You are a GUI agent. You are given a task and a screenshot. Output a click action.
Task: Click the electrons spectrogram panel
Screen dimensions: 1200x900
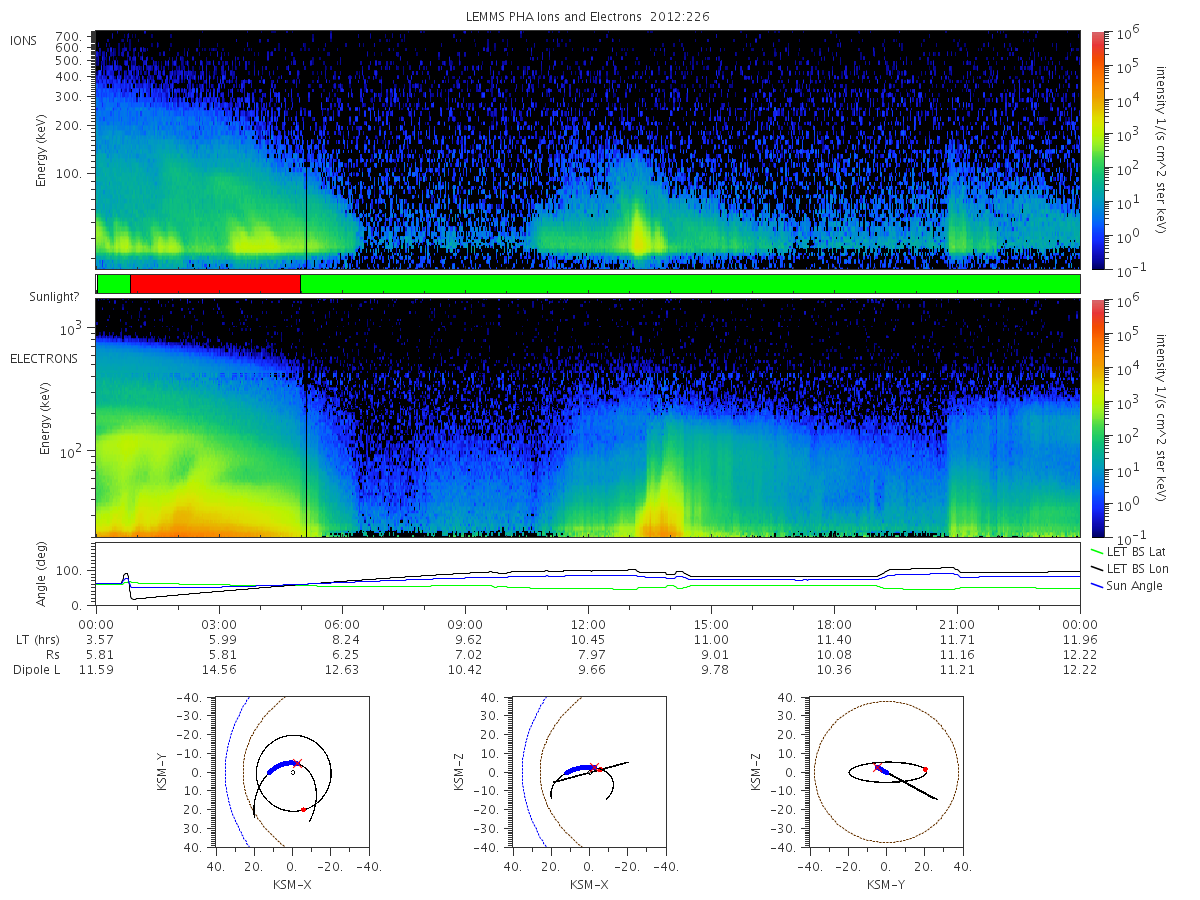(x=588, y=418)
